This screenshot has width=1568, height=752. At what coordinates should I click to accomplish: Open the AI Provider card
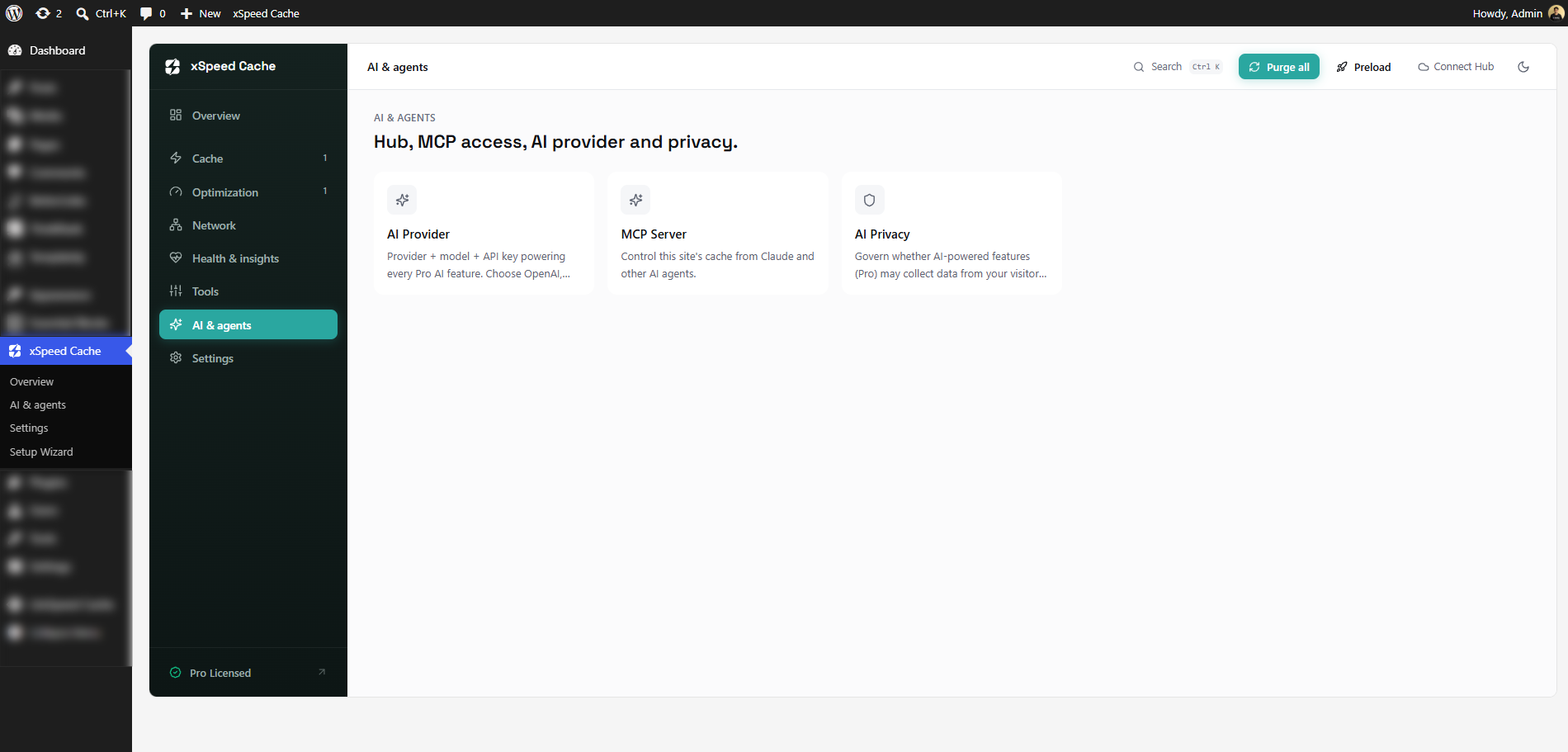pyautogui.click(x=484, y=234)
